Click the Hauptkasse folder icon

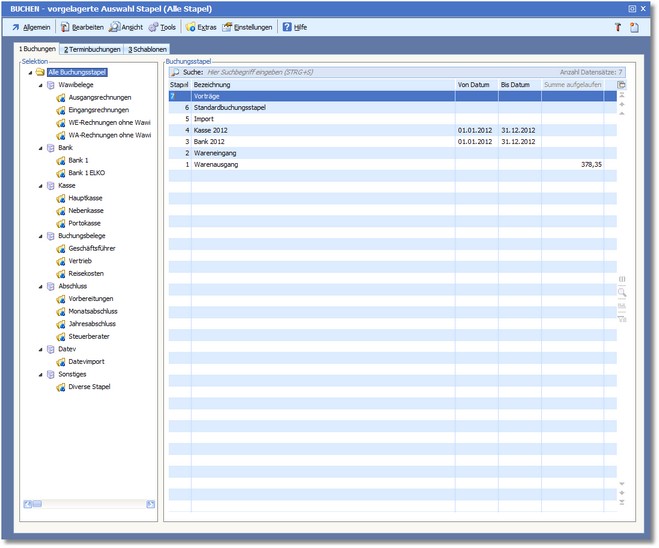61,198
